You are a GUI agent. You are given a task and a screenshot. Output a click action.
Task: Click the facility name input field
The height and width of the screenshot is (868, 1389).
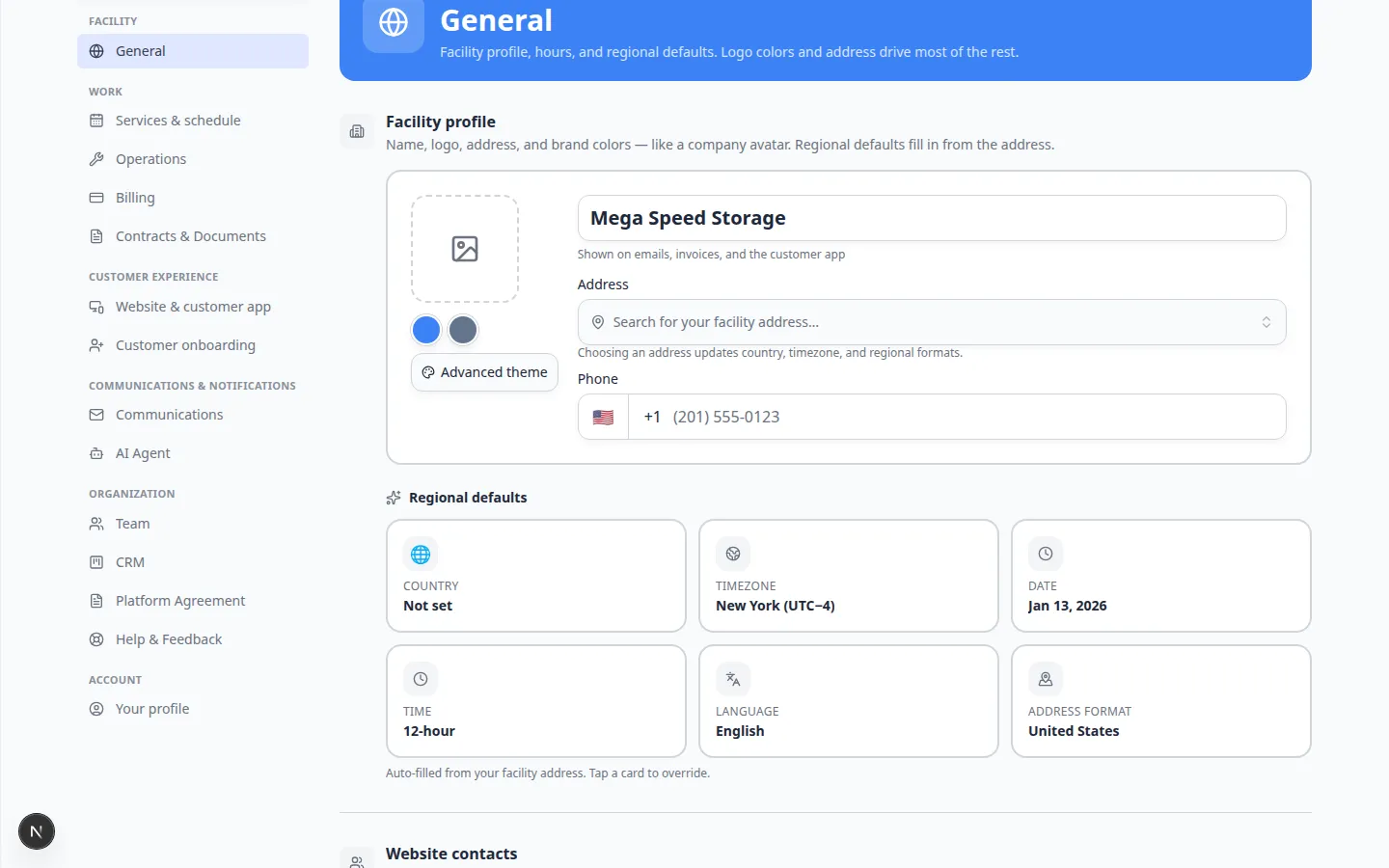[x=932, y=218]
